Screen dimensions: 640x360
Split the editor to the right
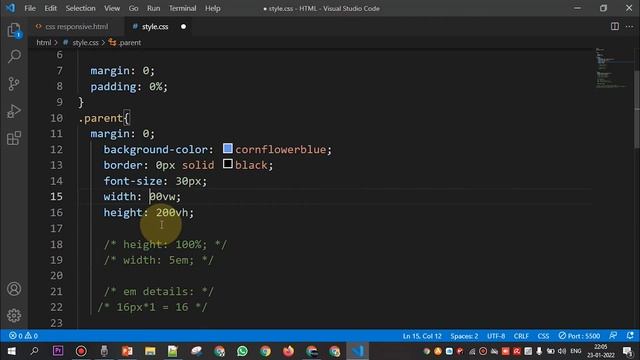coord(615,27)
